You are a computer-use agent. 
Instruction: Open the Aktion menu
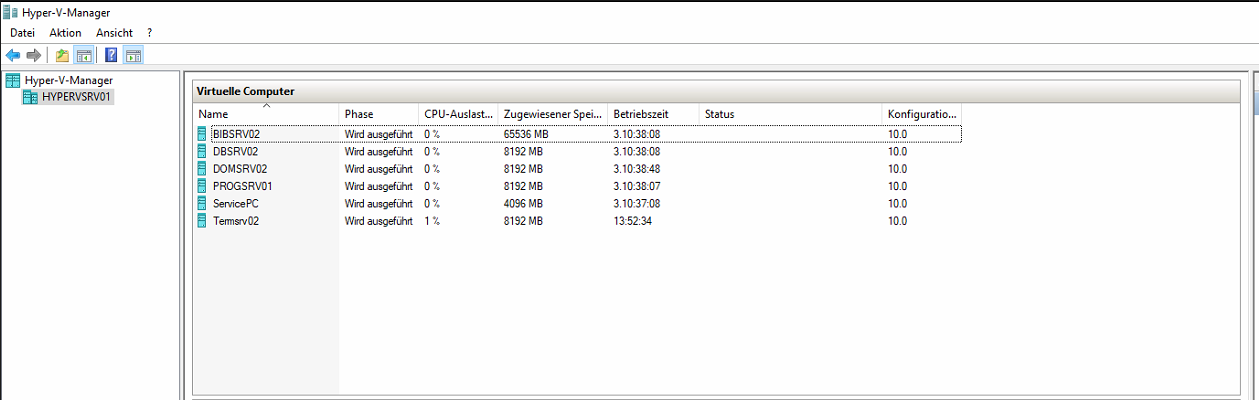[65, 33]
